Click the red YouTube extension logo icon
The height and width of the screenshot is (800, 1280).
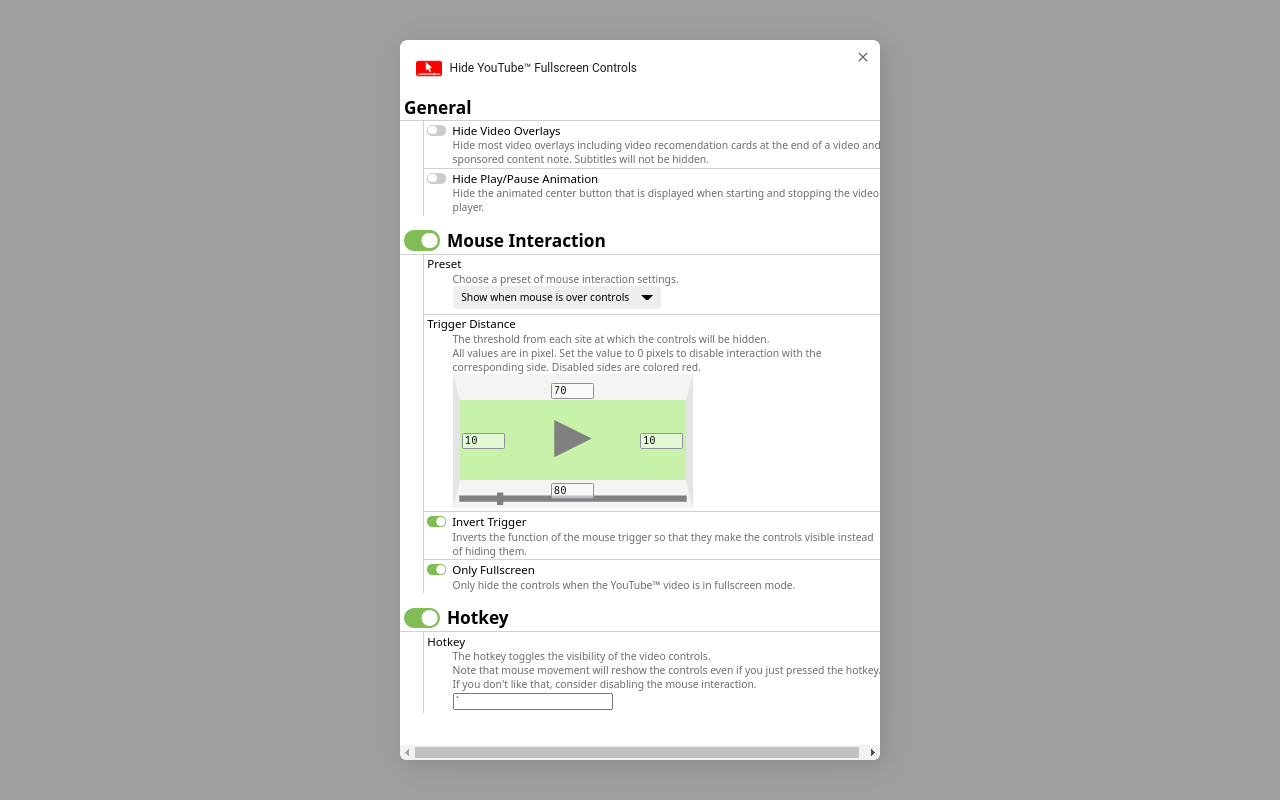(x=428, y=68)
